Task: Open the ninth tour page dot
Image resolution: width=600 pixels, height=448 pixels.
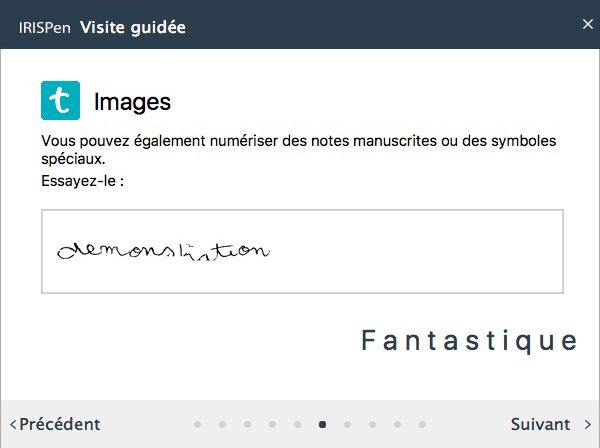Action: click(397, 424)
